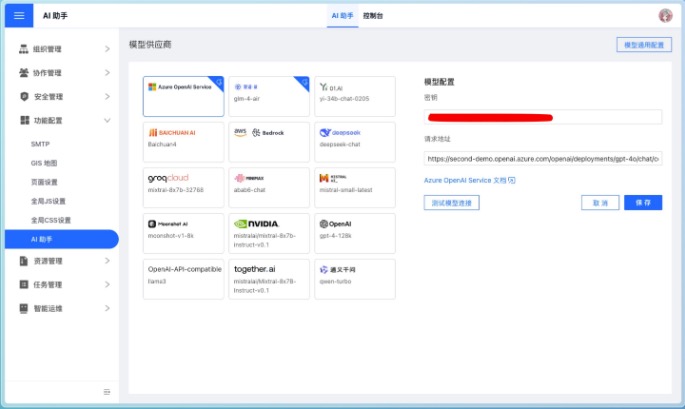Select the AWS Bedrock provider logo
The width and height of the screenshot is (685, 409).
259,132
